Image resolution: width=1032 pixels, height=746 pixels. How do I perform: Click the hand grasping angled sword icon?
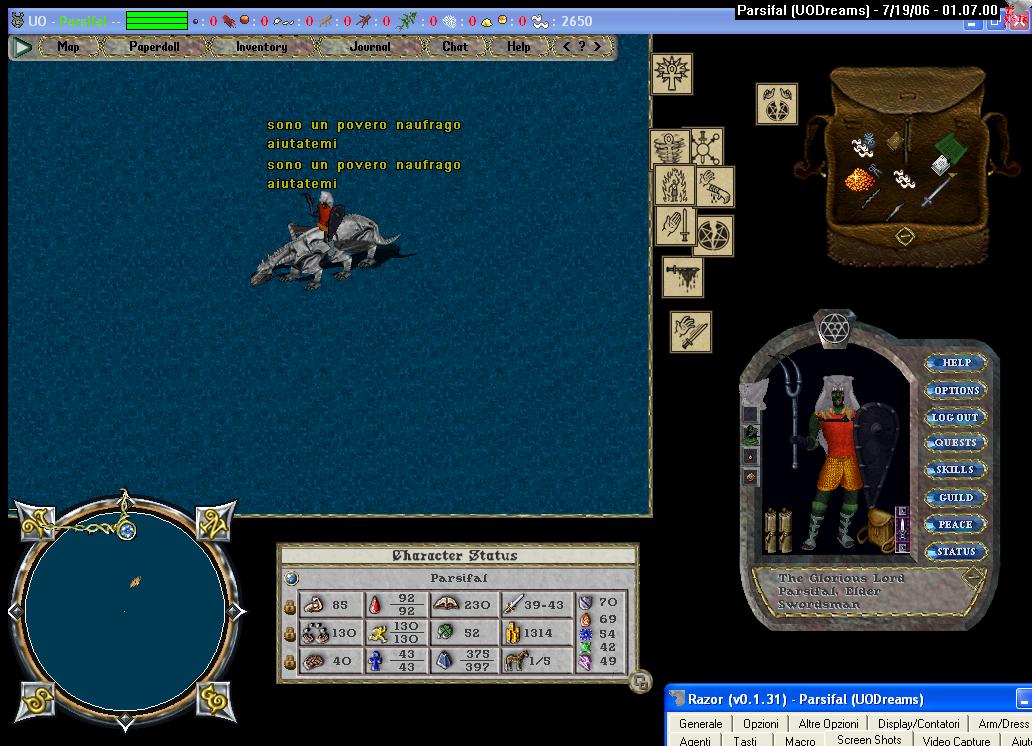(690, 331)
